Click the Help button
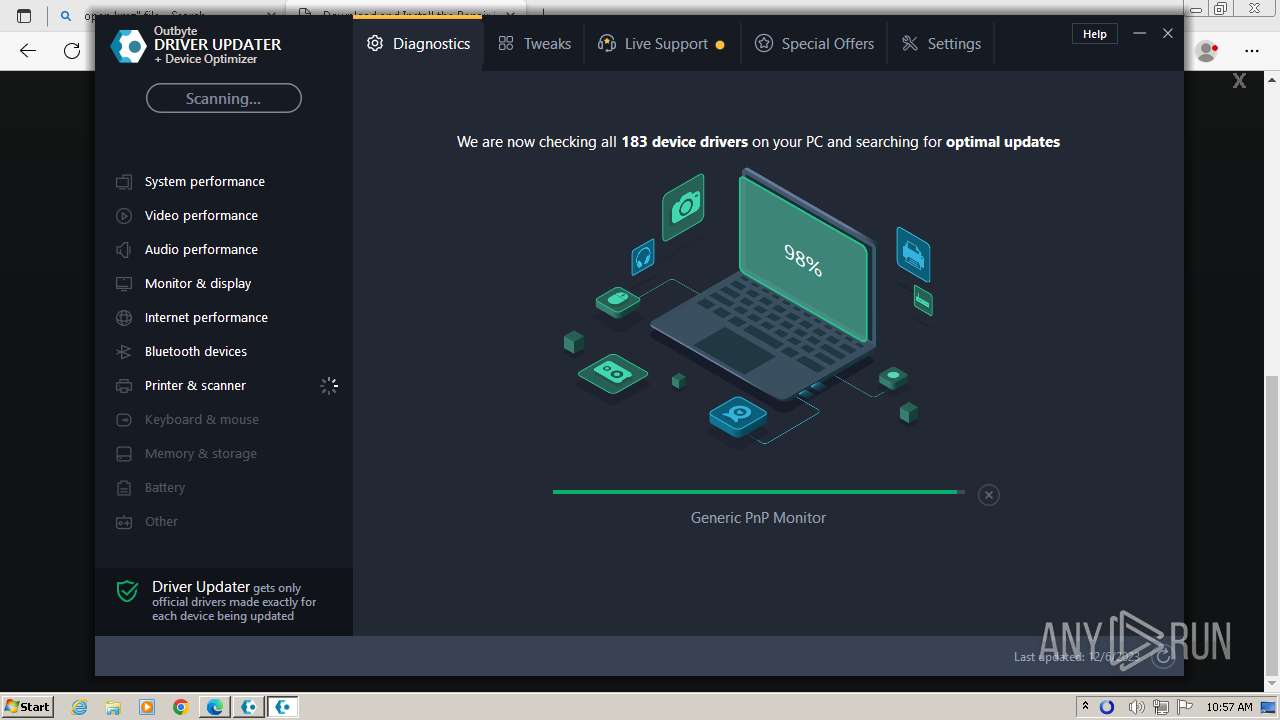Screen dimensions: 1280x720 pyautogui.click(x=1095, y=34)
